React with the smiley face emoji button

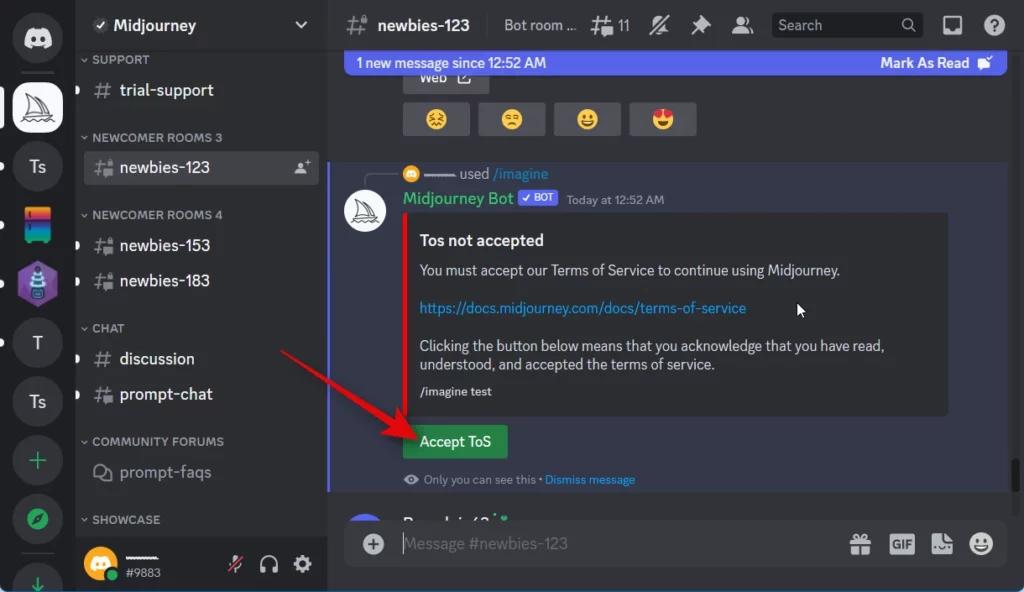coord(587,119)
